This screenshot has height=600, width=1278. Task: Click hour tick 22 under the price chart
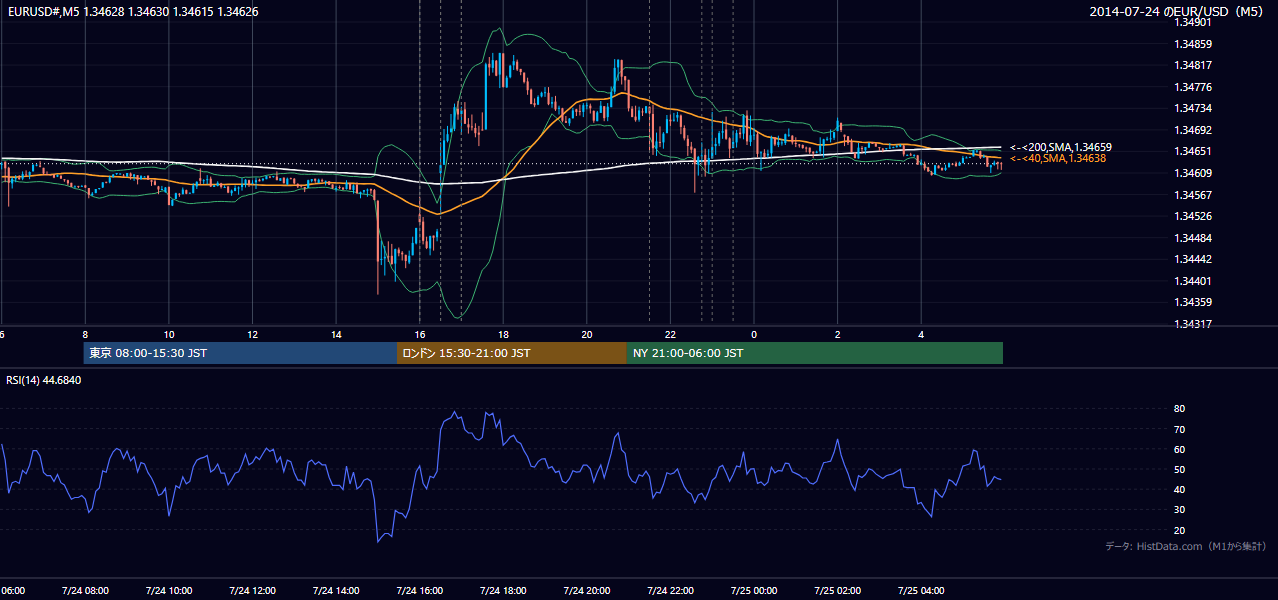click(x=671, y=334)
